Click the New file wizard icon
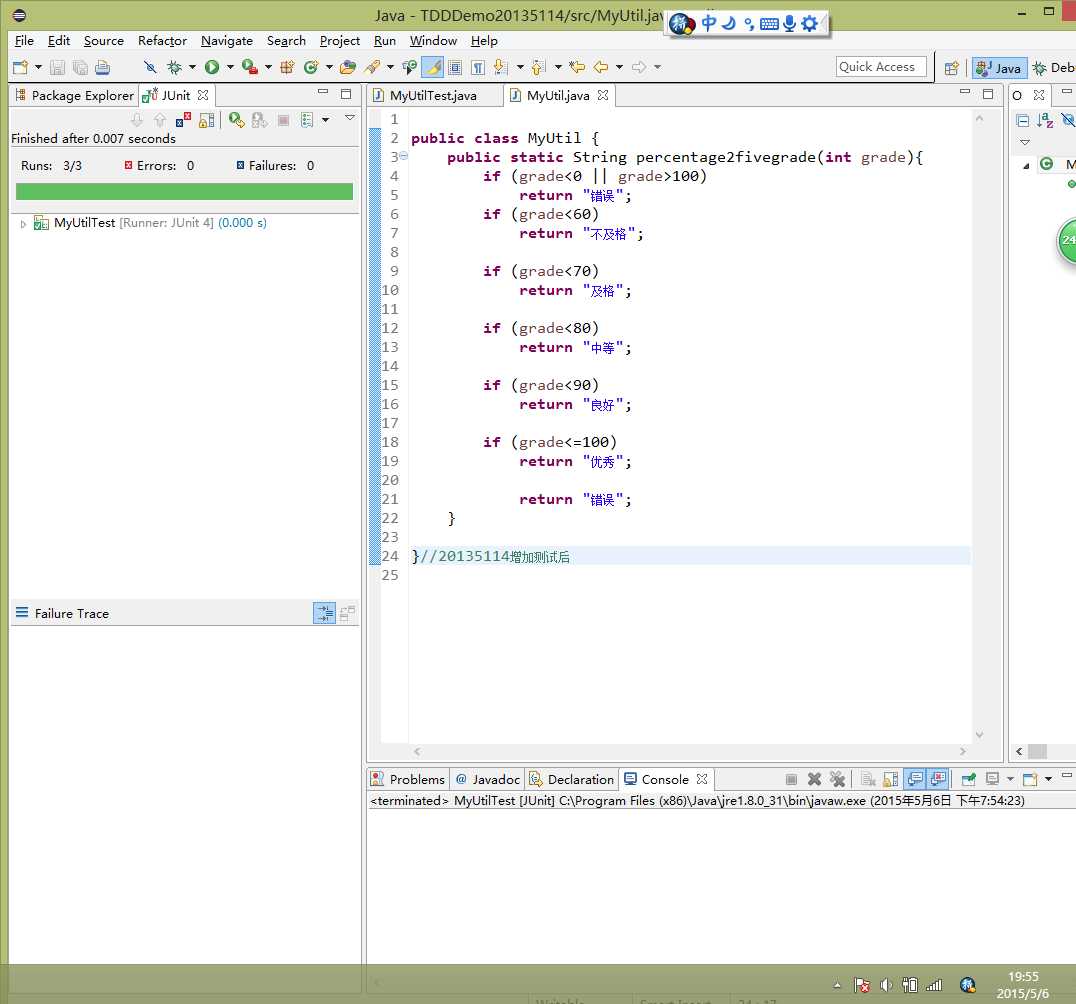This screenshot has width=1076, height=1004. pos(20,67)
